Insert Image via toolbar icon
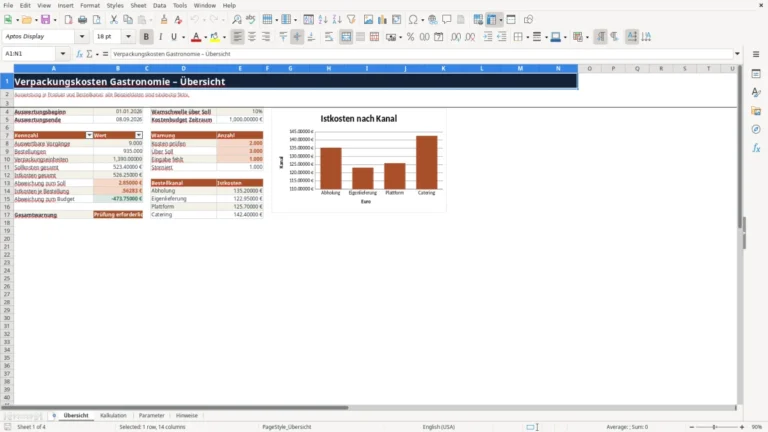768x432 pixels. point(368,20)
